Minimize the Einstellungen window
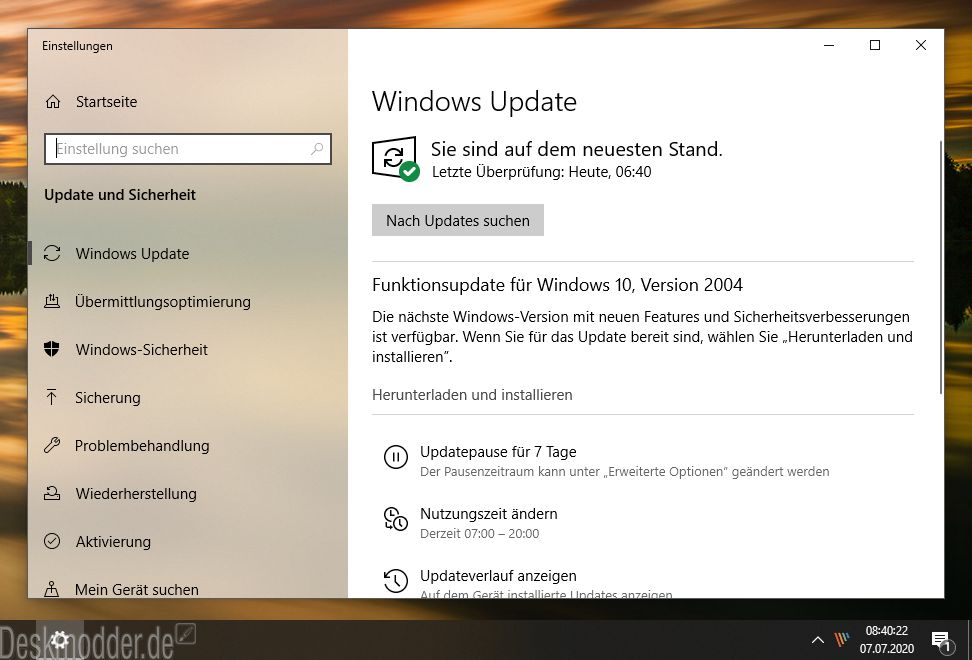 829,45
